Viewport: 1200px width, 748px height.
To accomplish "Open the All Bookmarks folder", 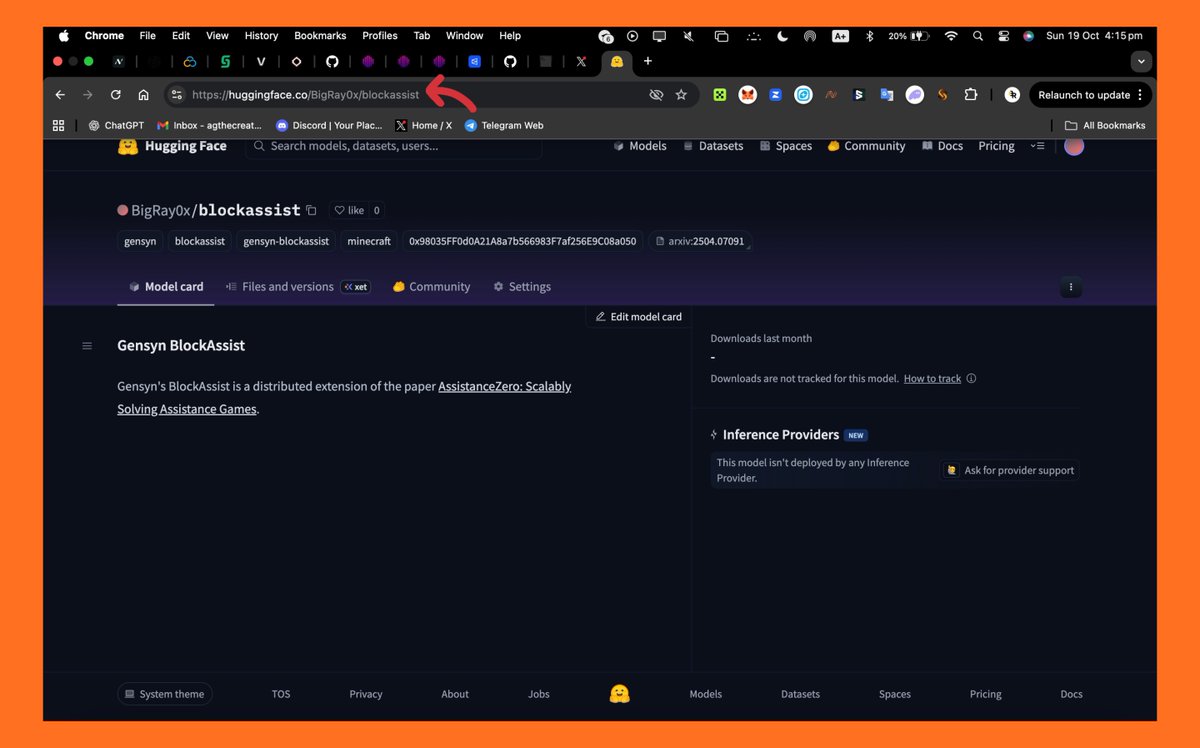I will pos(1105,126).
